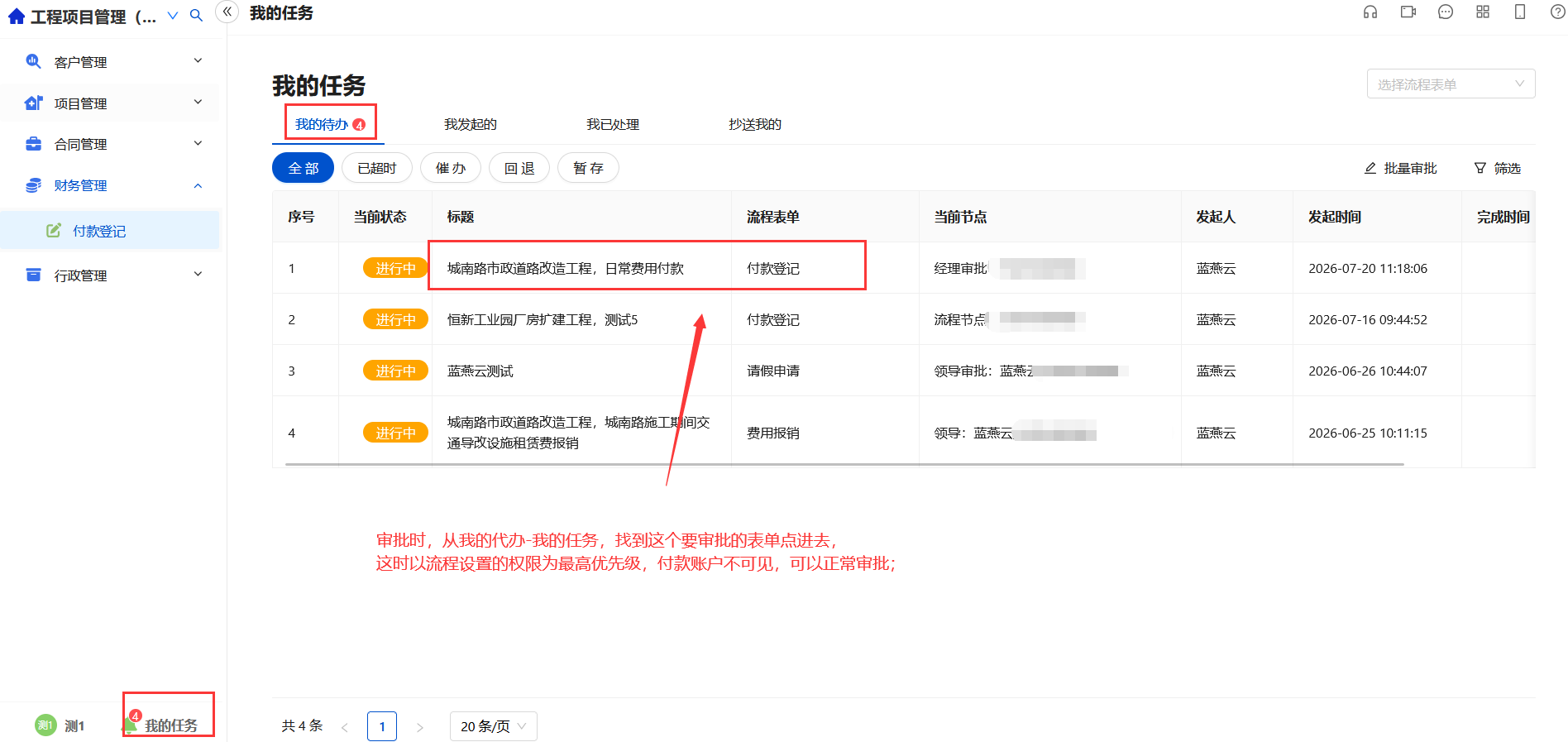Click the 批量审批 button
Viewport: 1568px width, 742px height.
[x=1401, y=168]
